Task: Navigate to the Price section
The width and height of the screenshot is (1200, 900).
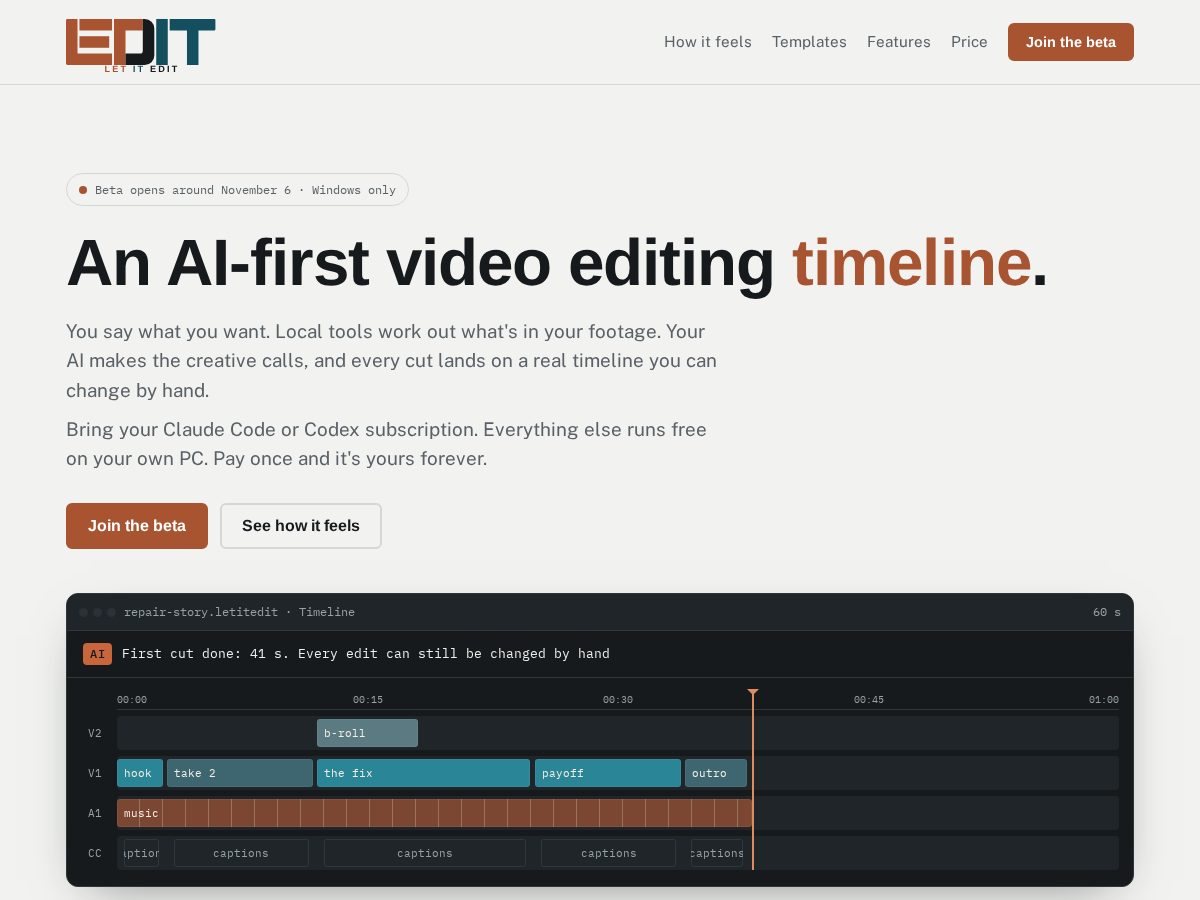Action: 969,42
